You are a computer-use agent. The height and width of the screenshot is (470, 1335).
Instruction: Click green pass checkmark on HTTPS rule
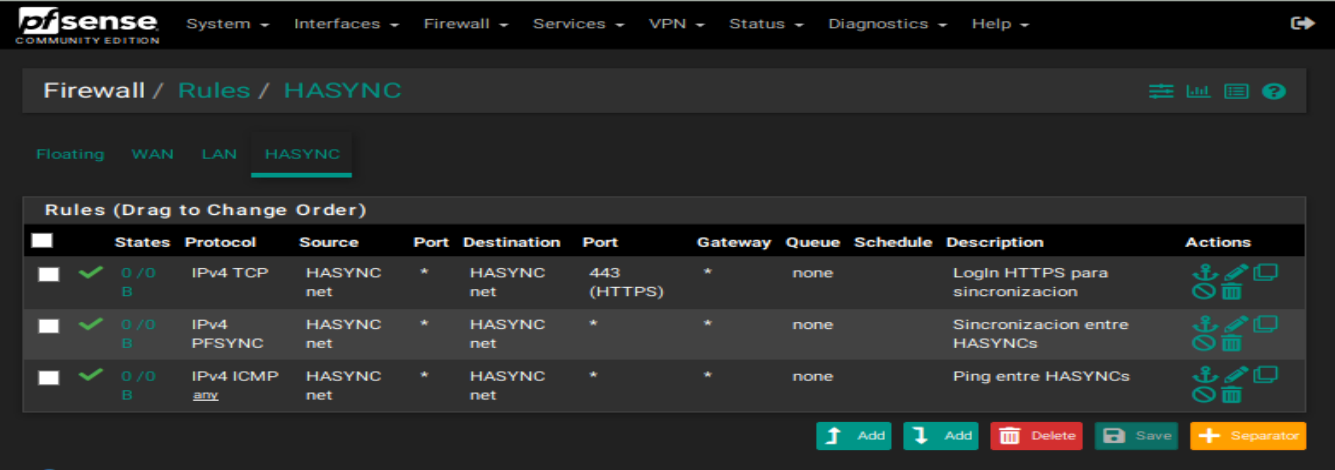click(x=91, y=272)
